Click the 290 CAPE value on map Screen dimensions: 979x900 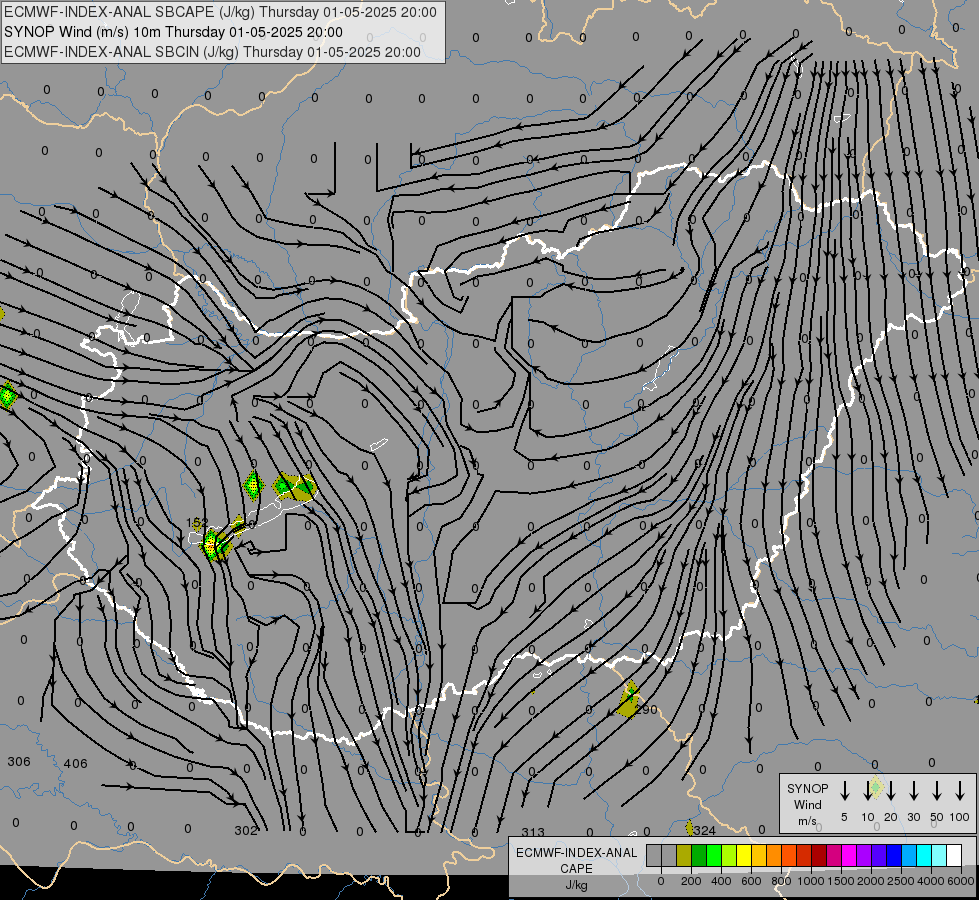pos(647,710)
